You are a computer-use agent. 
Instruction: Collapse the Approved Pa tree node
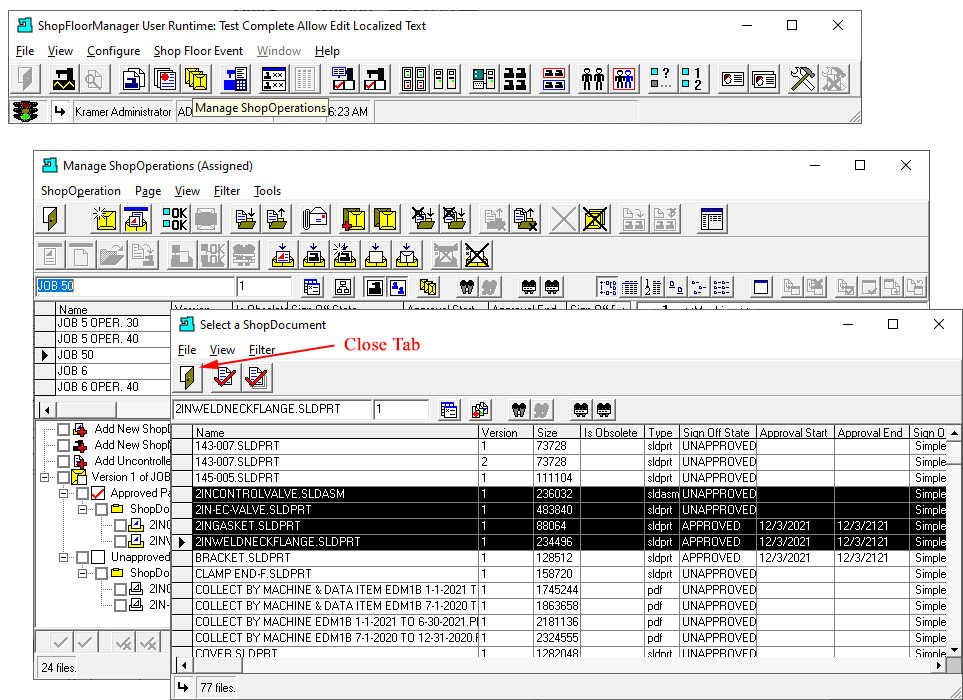point(63,493)
